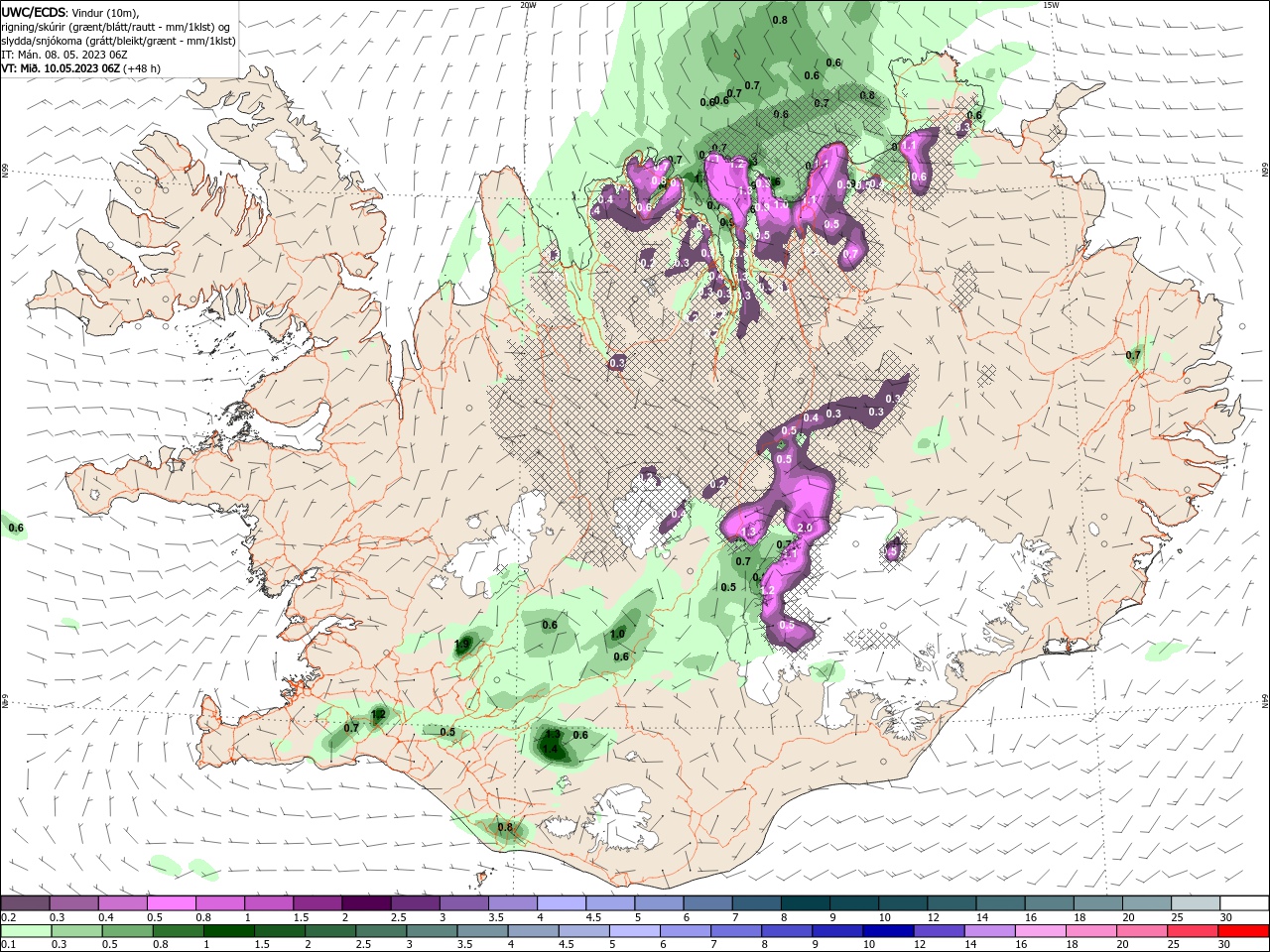The width and height of the screenshot is (1270, 952).
Task: Click the violet 12 rain legend swatch
Action: 938,931
